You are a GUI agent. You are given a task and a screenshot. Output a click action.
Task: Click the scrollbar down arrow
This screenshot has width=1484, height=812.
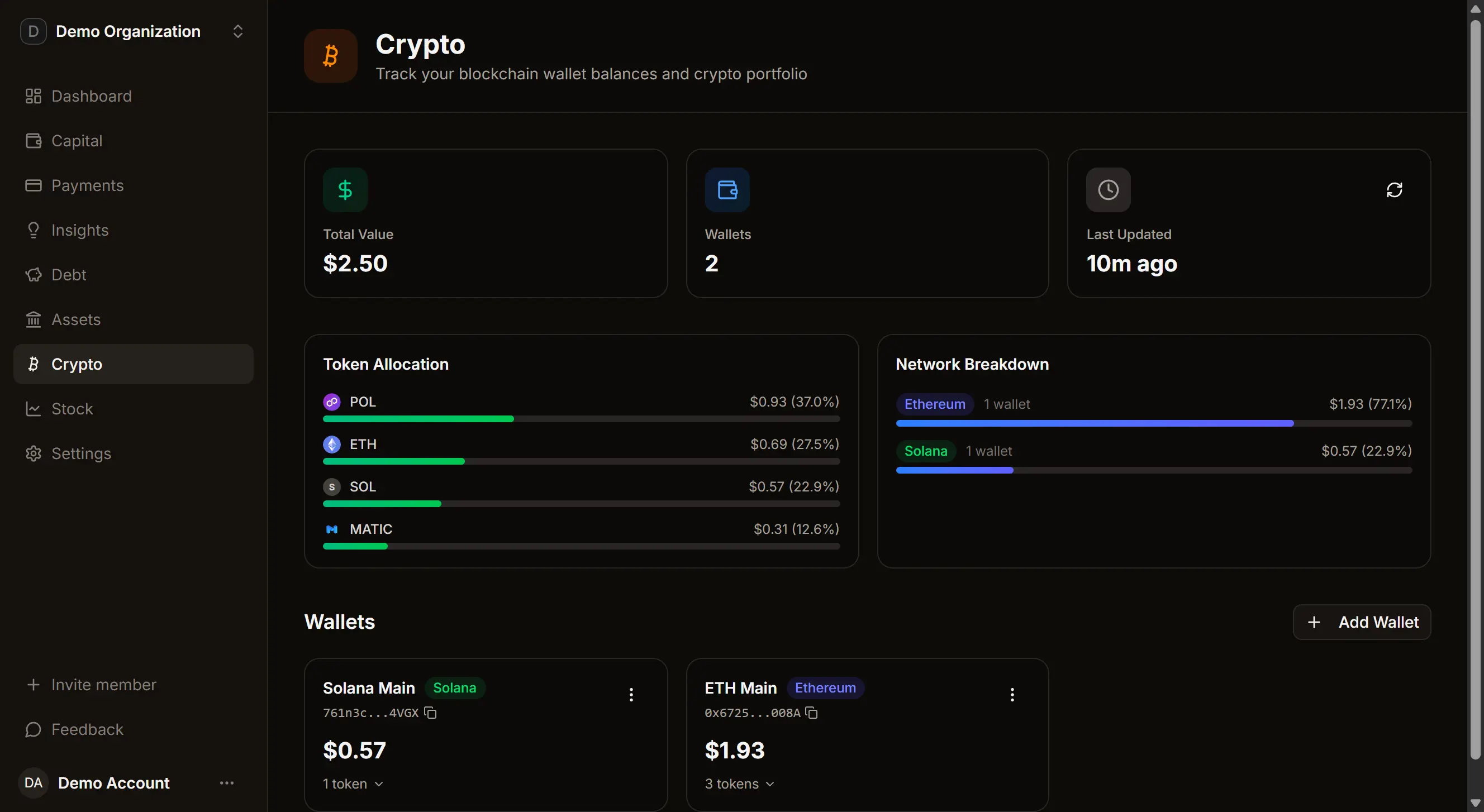click(1476, 803)
